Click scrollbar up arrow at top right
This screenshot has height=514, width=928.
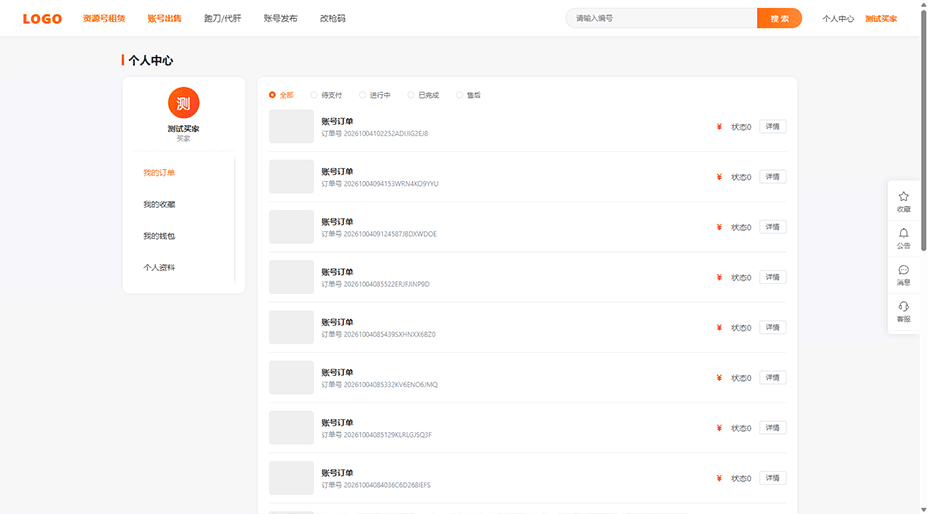923,4
